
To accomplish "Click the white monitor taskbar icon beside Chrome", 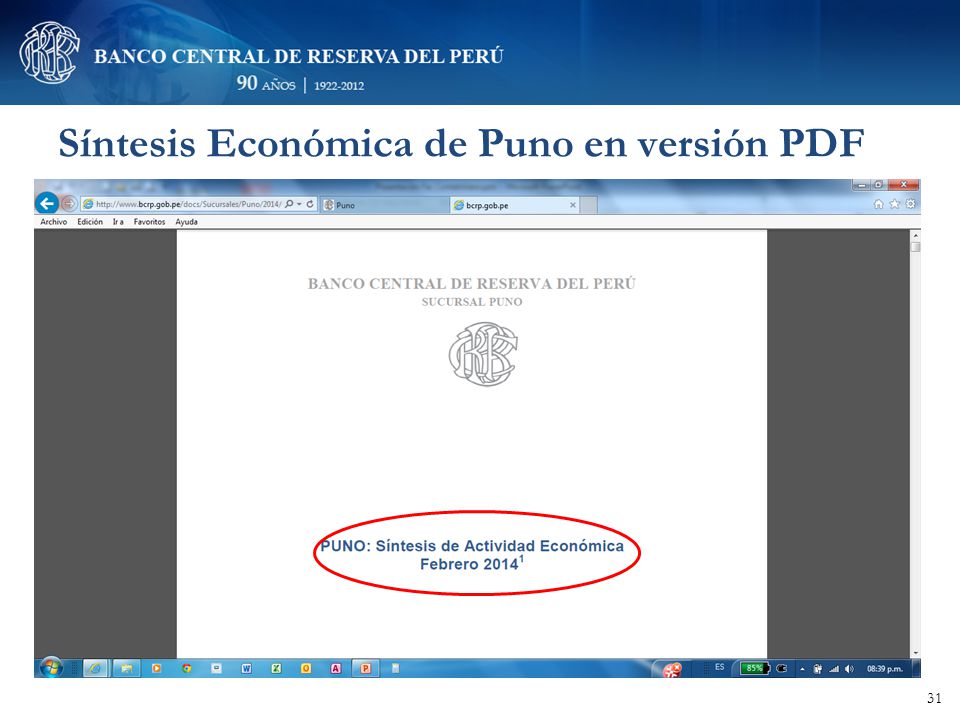I will (x=216, y=669).
